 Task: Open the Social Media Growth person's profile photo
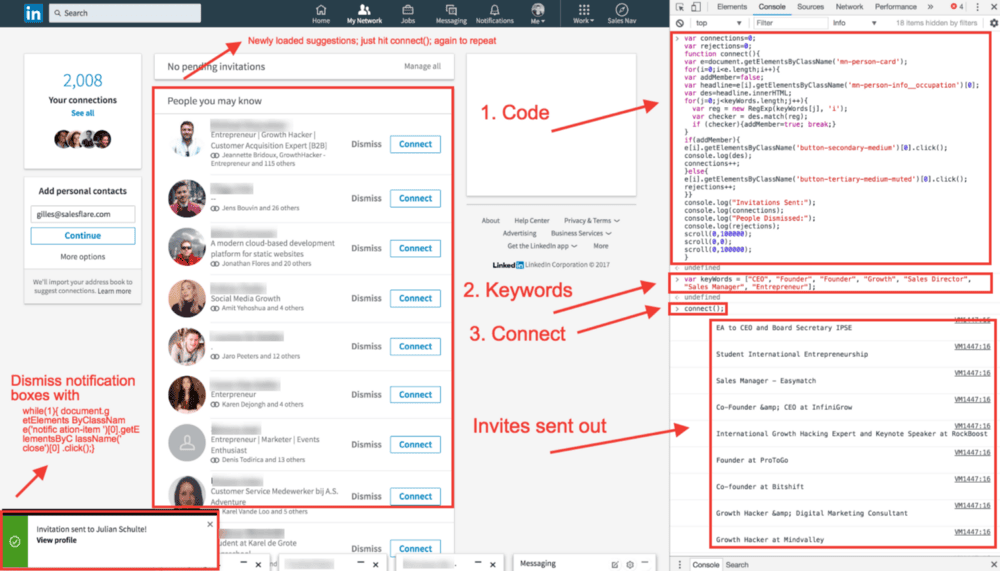tap(187, 298)
